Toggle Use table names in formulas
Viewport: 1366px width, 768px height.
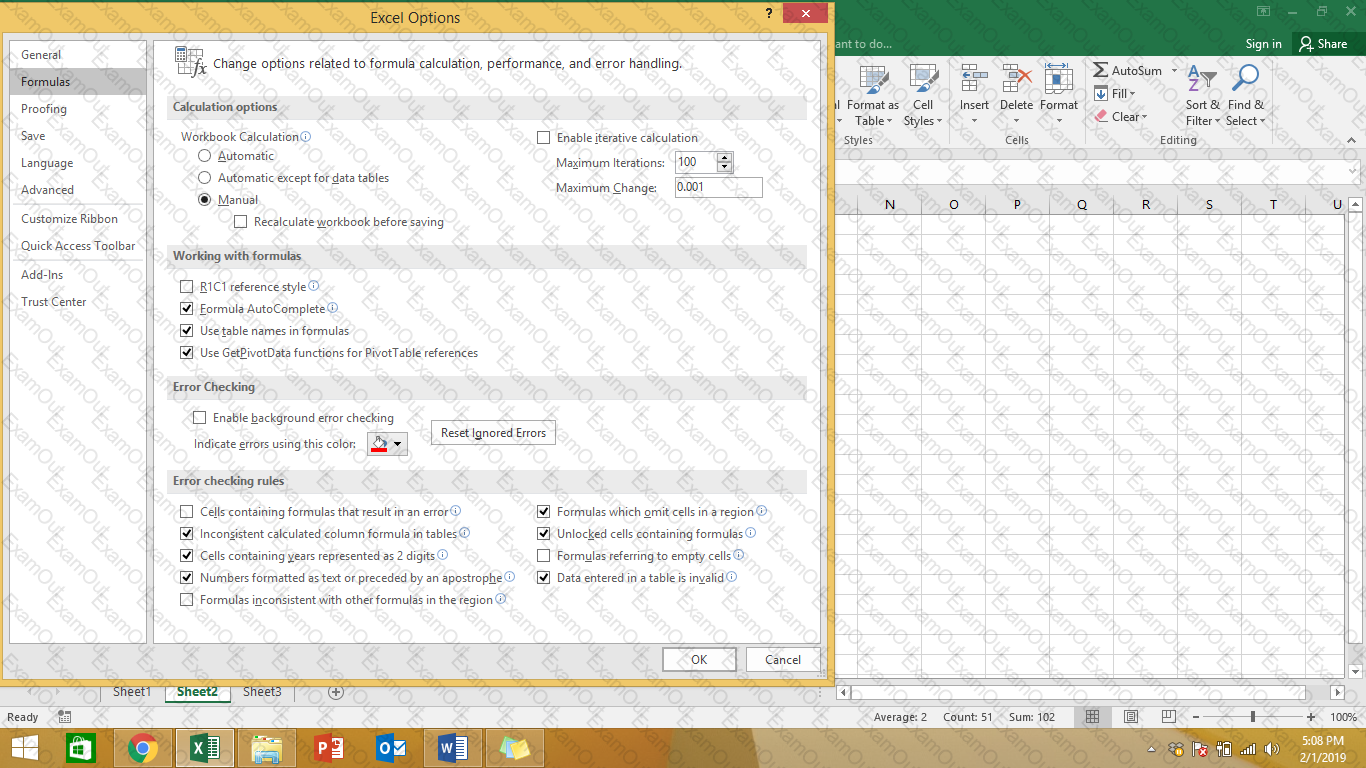tap(187, 331)
